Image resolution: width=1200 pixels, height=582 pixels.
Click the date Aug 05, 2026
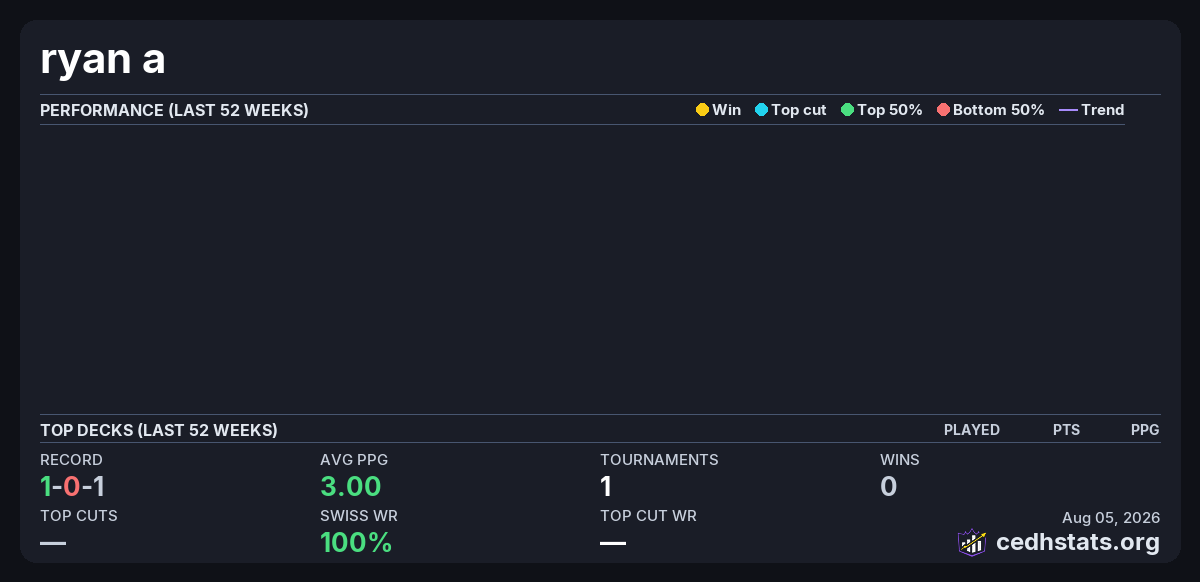pos(1111,518)
